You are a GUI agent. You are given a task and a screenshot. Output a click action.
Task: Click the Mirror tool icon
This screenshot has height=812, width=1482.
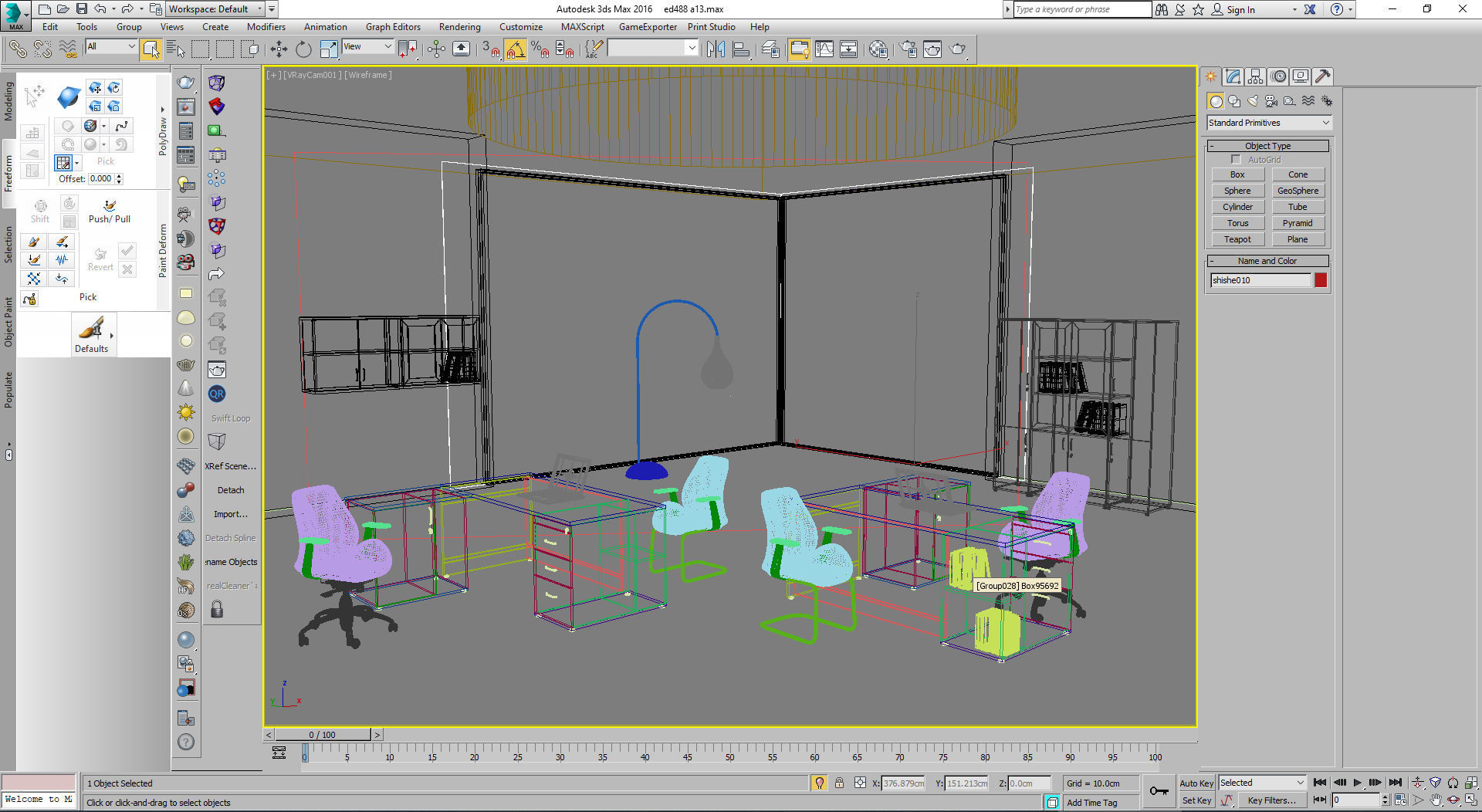pyautogui.click(x=716, y=49)
